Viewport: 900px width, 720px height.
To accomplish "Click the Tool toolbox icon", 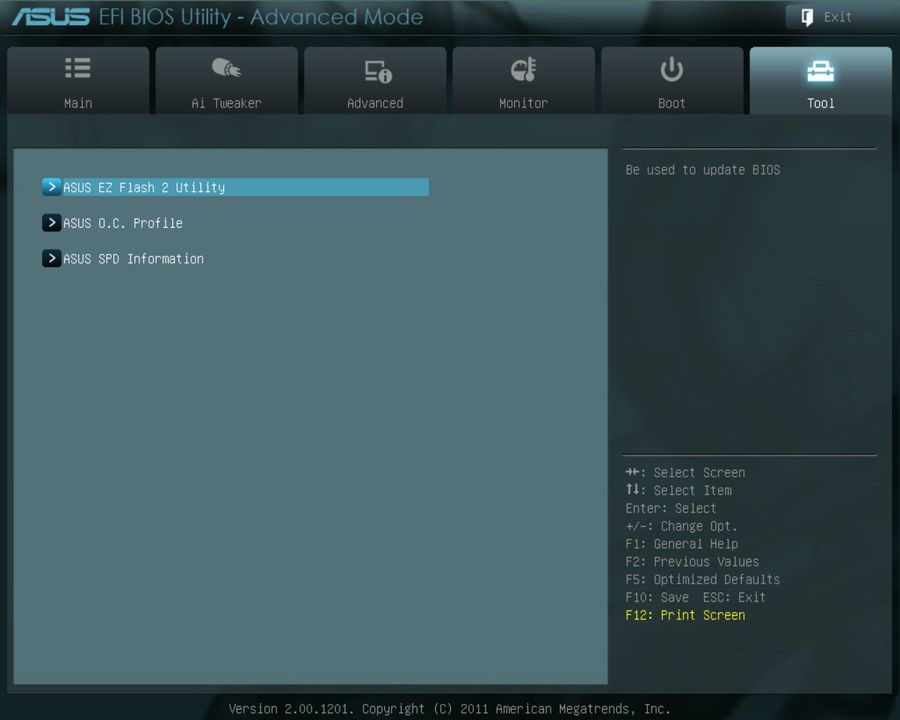I will 820,68.
